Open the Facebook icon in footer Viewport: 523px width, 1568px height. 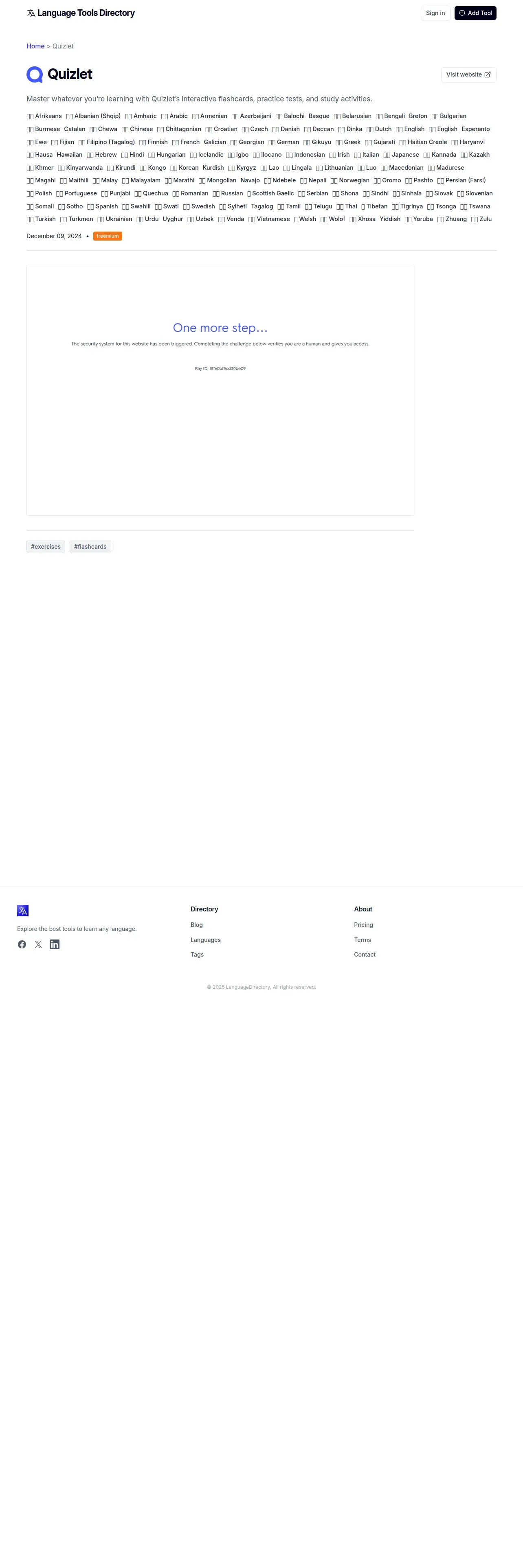22,944
